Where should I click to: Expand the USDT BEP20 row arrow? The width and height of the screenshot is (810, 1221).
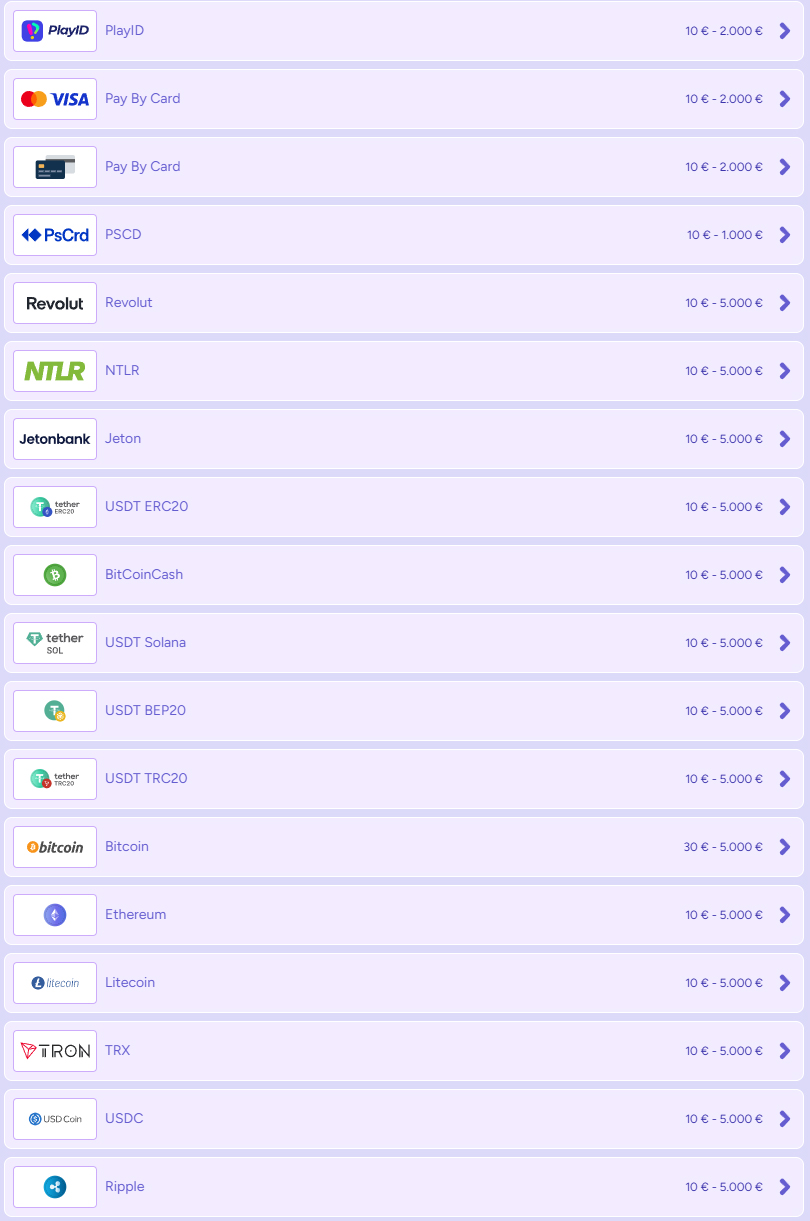pos(785,711)
